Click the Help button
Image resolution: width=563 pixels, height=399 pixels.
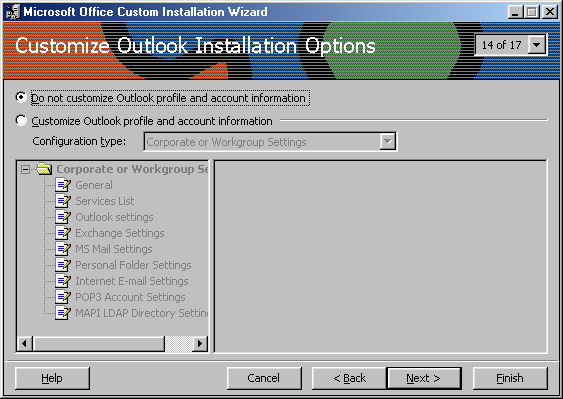(x=52, y=378)
